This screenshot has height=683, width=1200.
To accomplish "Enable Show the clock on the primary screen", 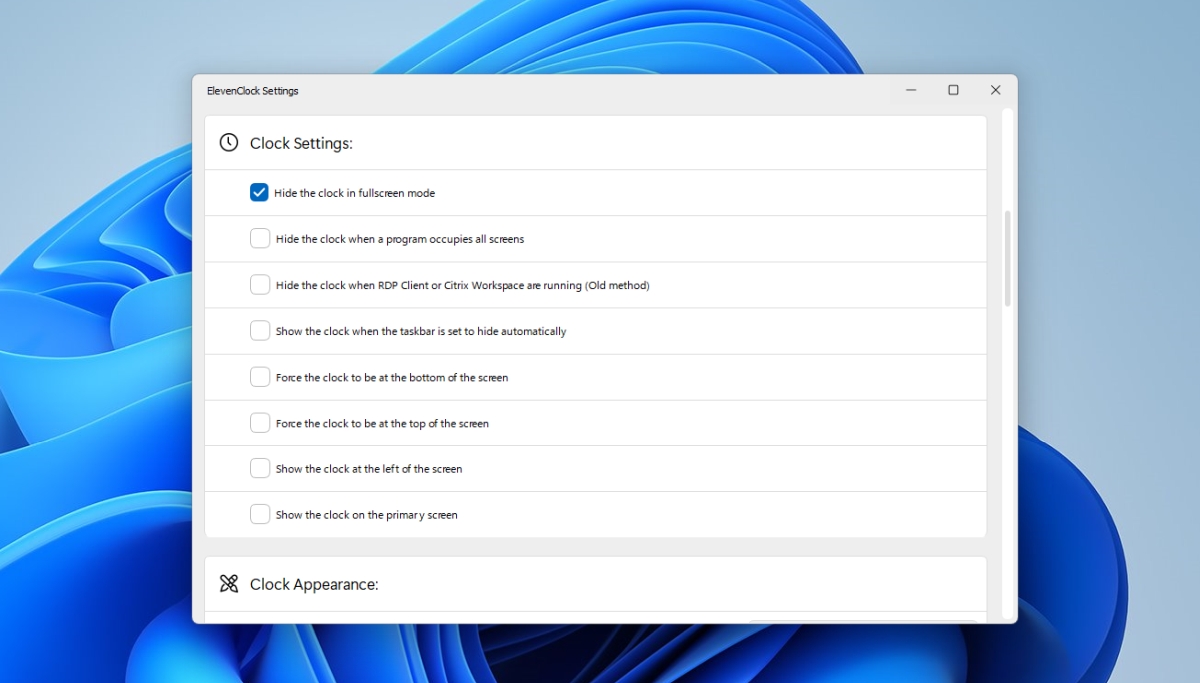I will (x=260, y=514).
